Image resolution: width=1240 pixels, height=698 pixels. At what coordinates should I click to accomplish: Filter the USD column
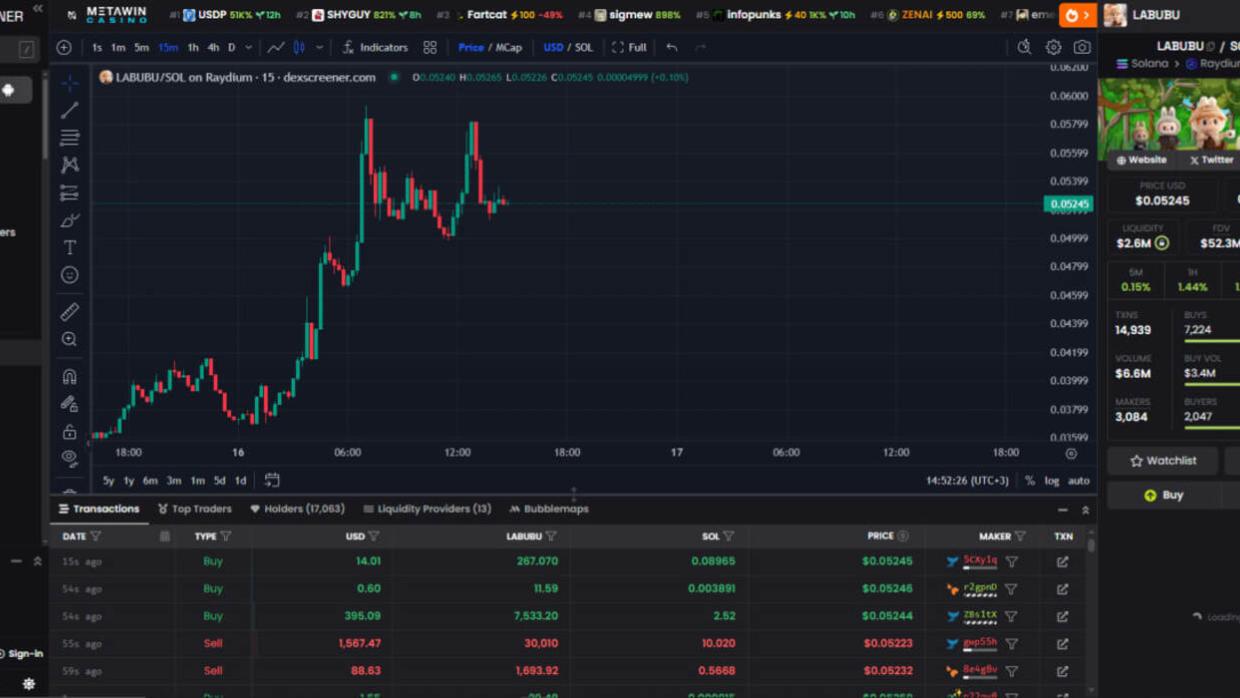tap(374, 536)
